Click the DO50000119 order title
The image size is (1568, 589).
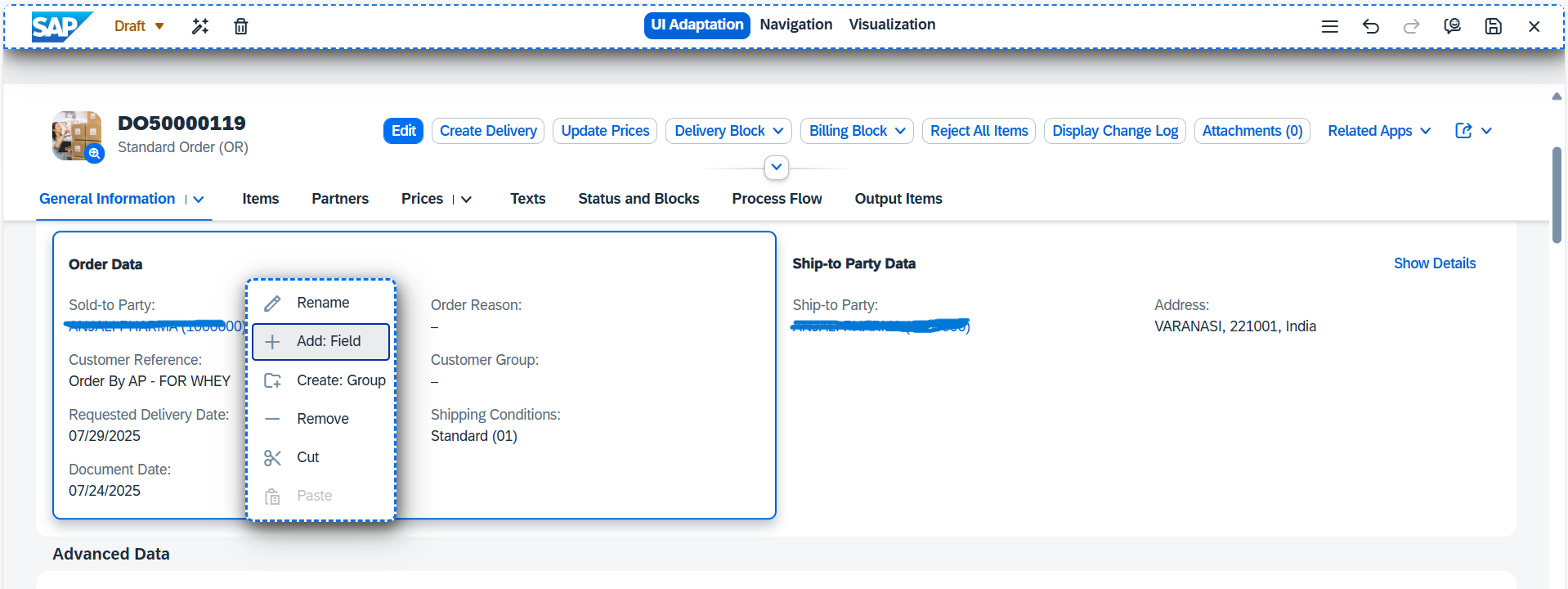tap(181, 124)
